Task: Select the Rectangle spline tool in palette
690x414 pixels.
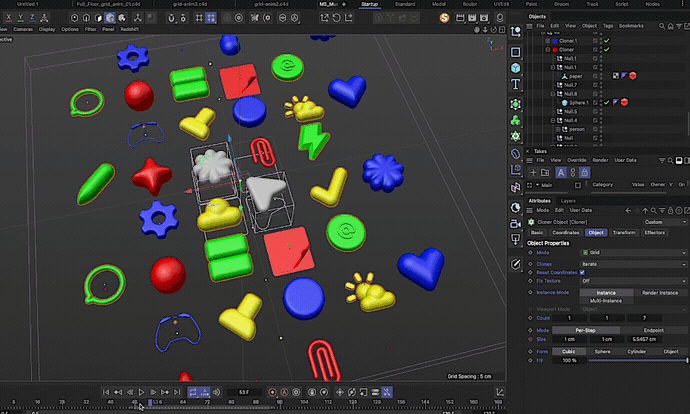Action: click(x=515, y=52)
